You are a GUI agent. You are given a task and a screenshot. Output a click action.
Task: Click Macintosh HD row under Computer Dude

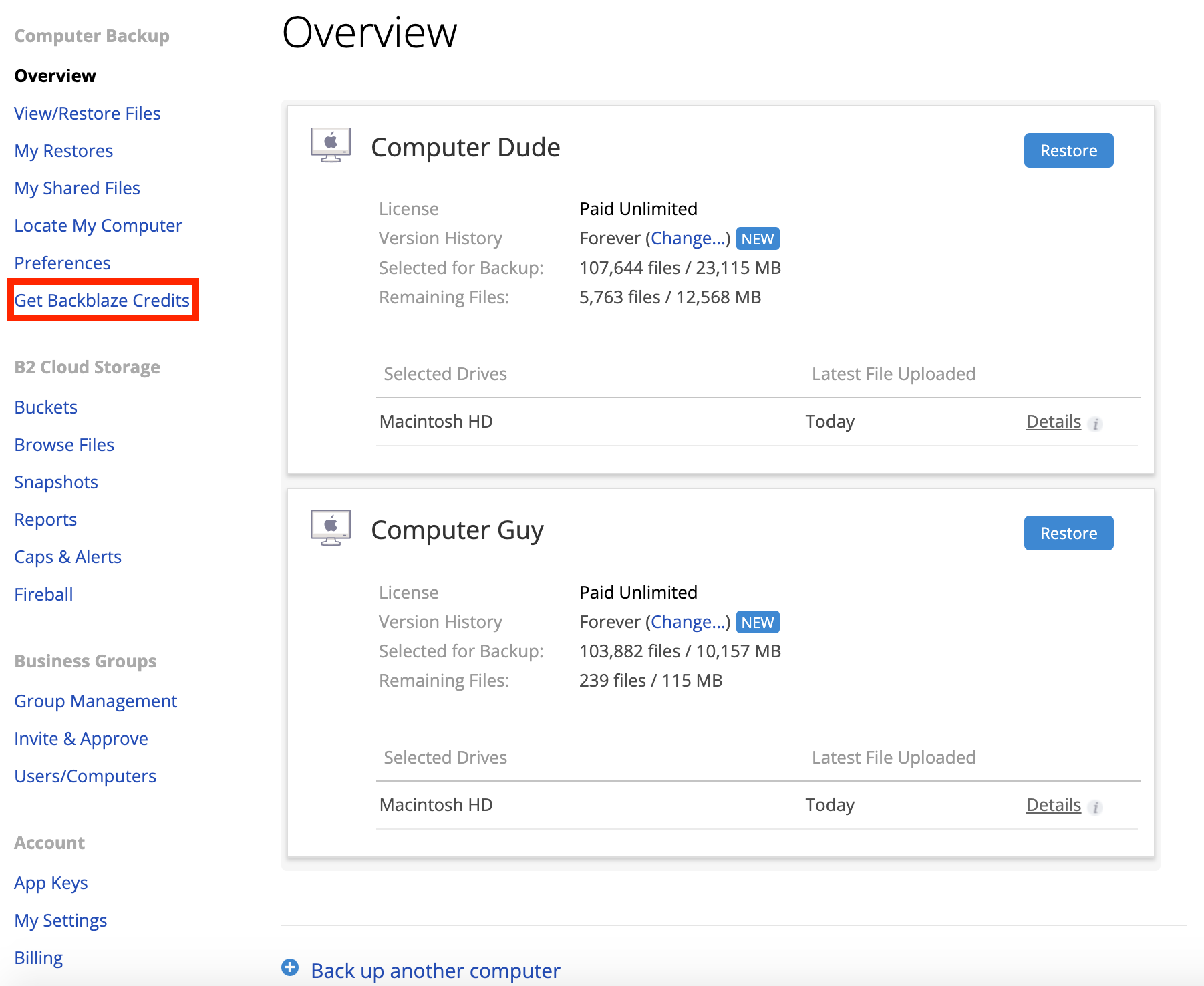[x=757, y=422]
